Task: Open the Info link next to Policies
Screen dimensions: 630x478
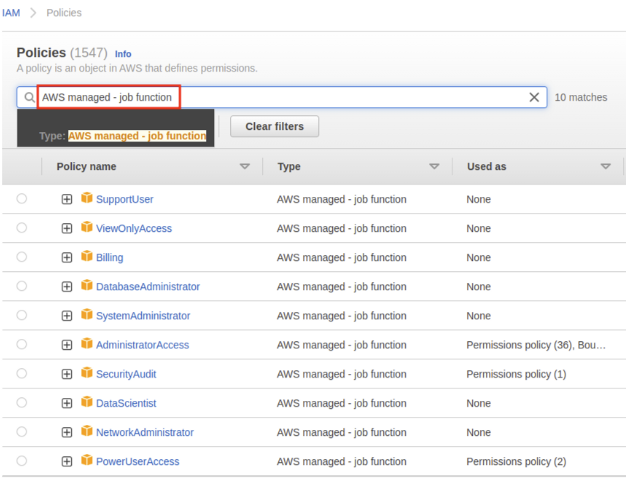Action: pos(123,54)
